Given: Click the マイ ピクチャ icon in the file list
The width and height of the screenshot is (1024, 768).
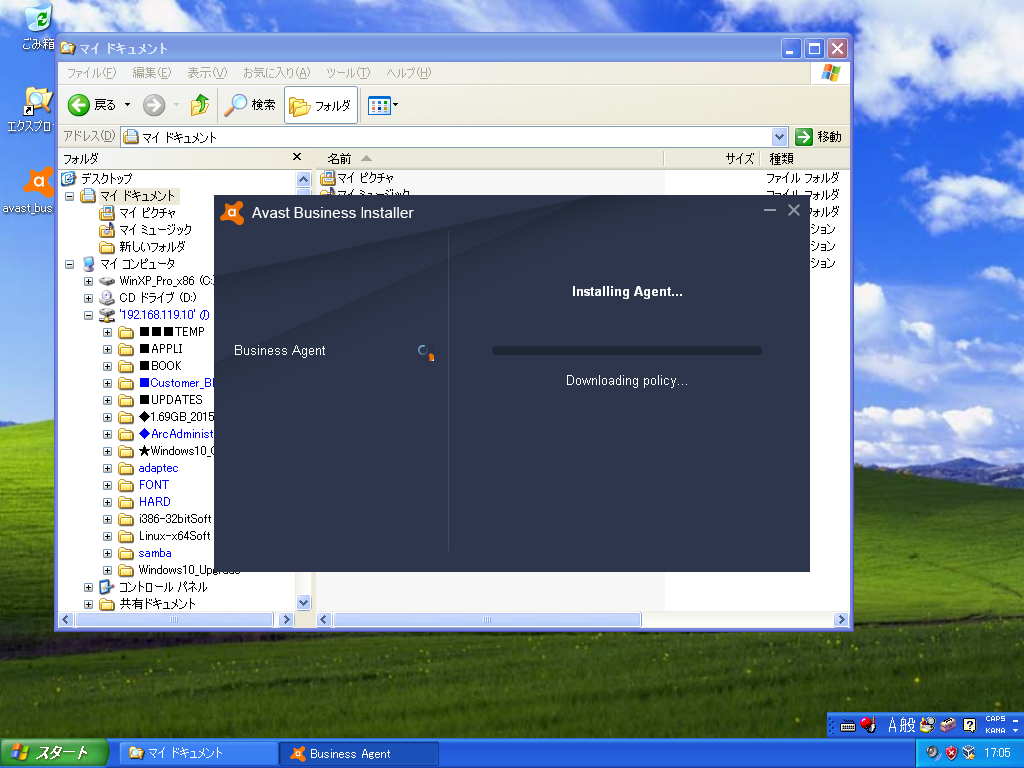Looking at the screenshot, I should 328,178.
